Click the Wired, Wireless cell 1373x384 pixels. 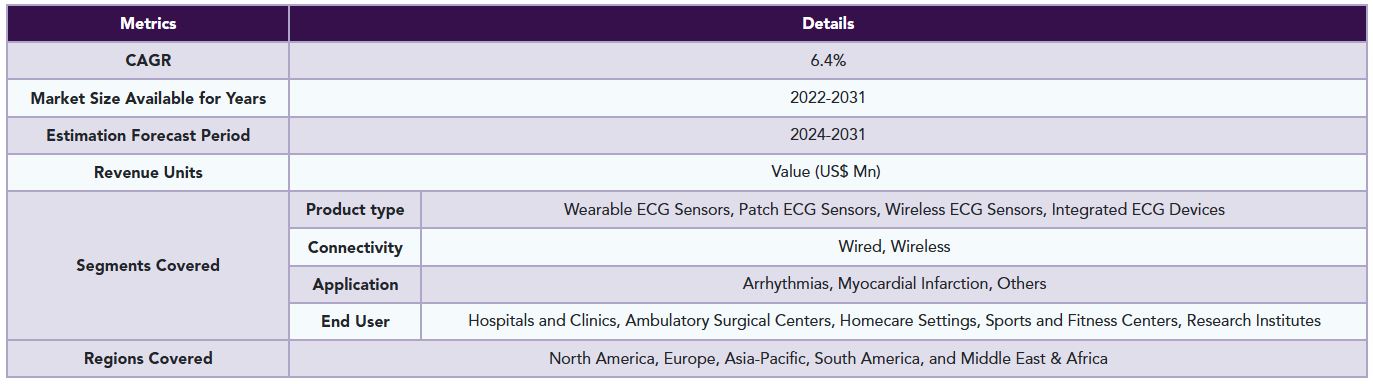tap(894, 247)
